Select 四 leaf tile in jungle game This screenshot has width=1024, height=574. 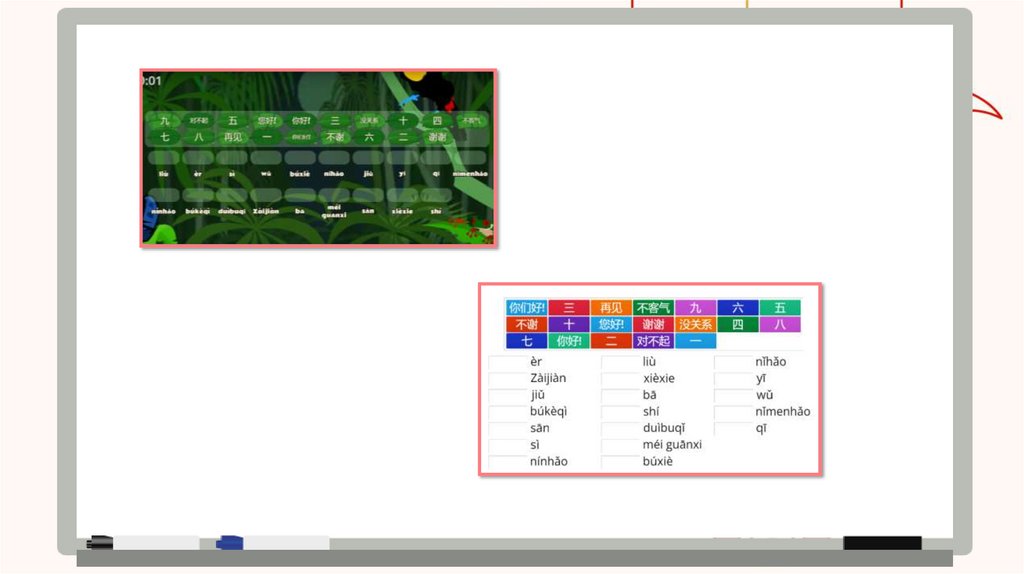tap(437, 121)
